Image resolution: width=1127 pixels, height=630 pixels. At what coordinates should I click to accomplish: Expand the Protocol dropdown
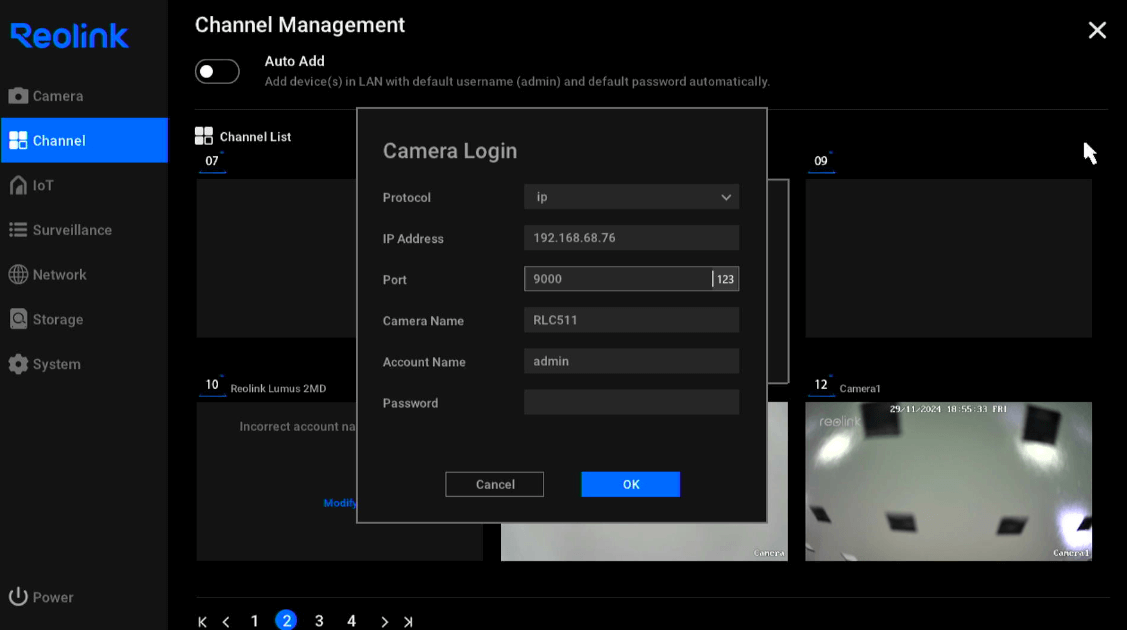(x=631, y=197)
